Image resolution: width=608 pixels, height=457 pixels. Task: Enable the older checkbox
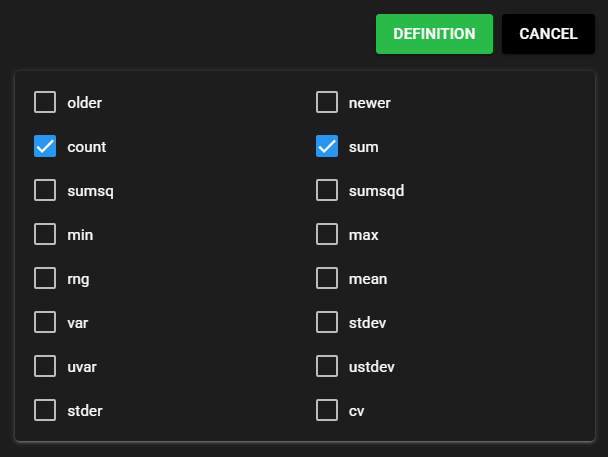[x=45, y=102]
